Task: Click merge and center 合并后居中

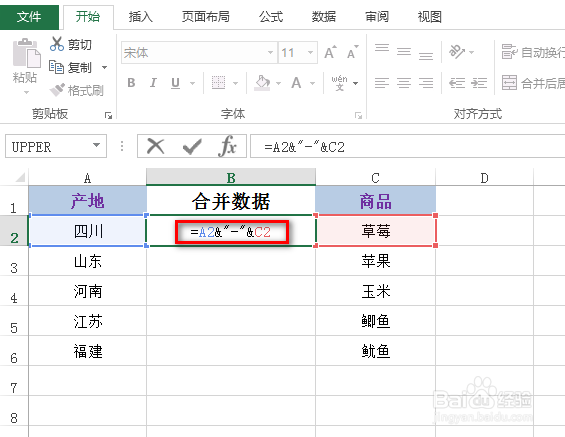Action: point(533,83)
